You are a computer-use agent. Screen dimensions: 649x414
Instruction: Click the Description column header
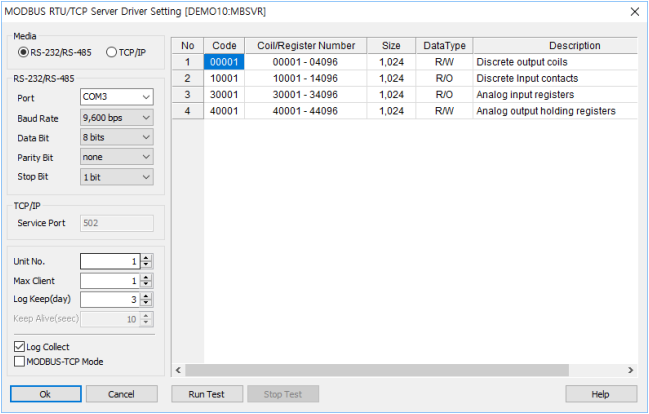tap(555, 46)
